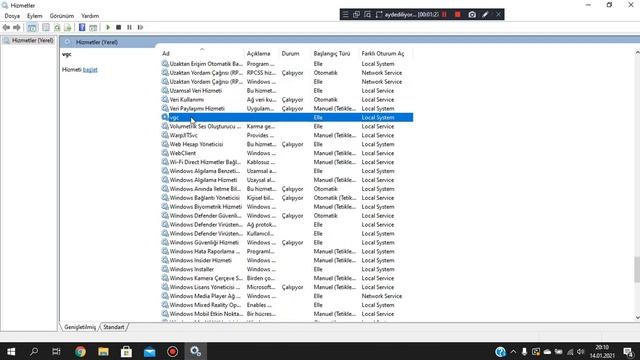Click the Restart Service icon
This screenshot has width=640, height=360.
click(140, 27)
